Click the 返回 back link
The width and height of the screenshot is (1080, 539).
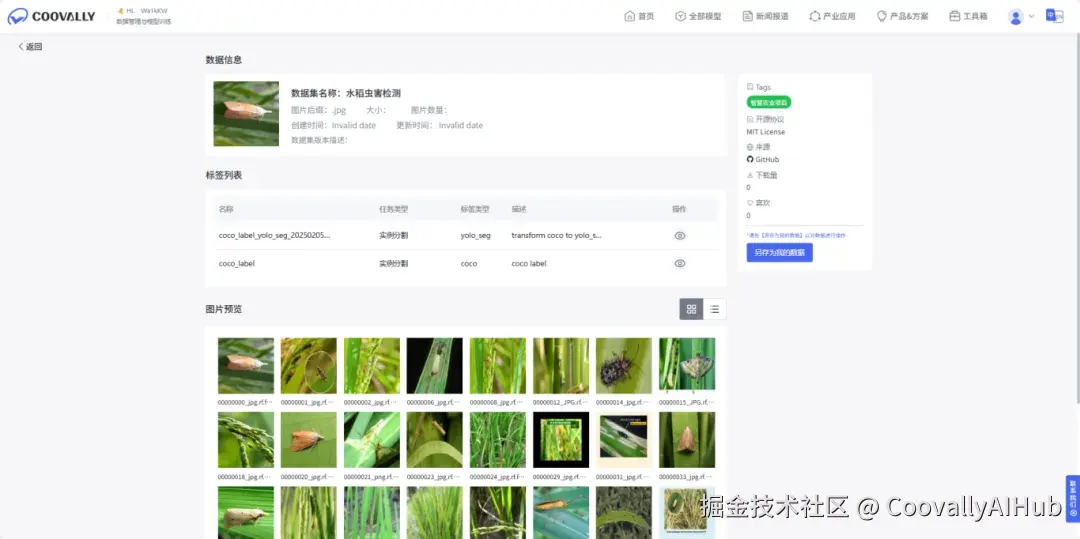(30, 47)
